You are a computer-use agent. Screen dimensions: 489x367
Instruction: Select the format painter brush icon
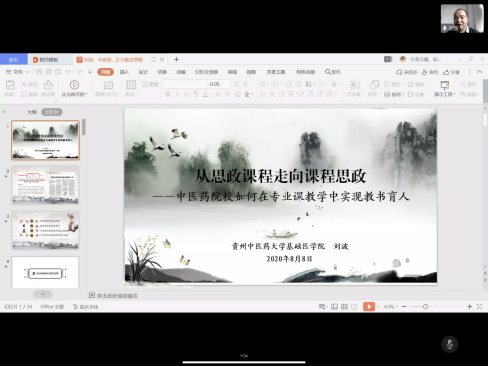tap(48, 85)
